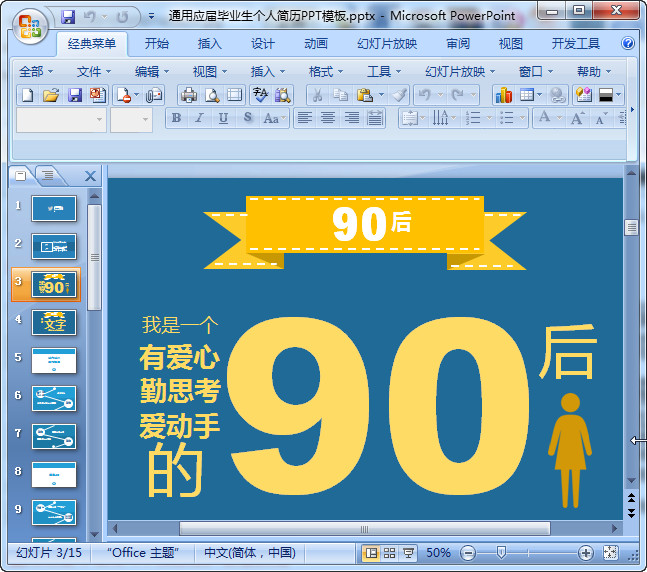
Task: Click the Print icon in toolbar
Action: point(189,95)
